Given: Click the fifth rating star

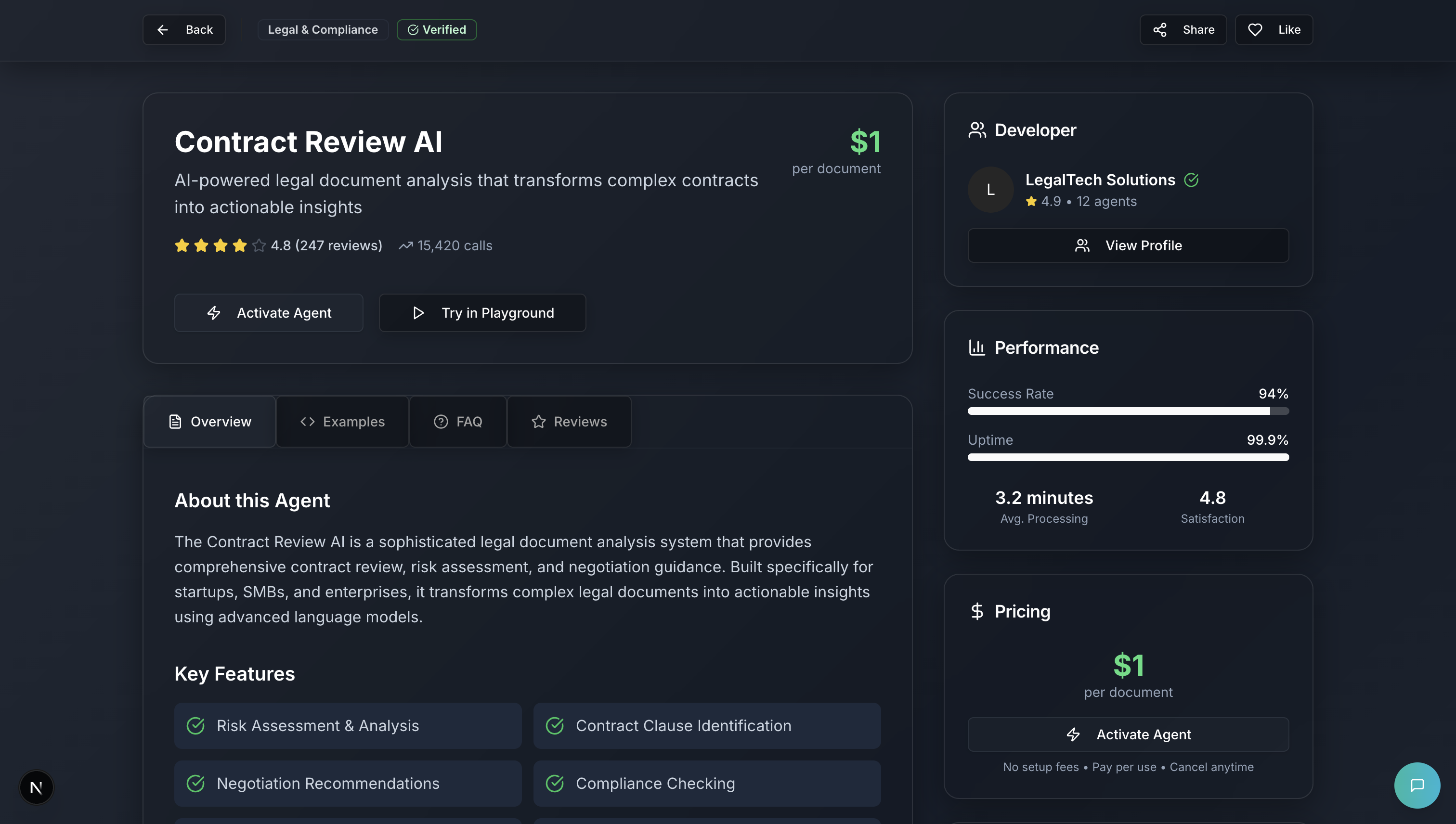Looking at the screenshot, I should click(x=259, y=245).
